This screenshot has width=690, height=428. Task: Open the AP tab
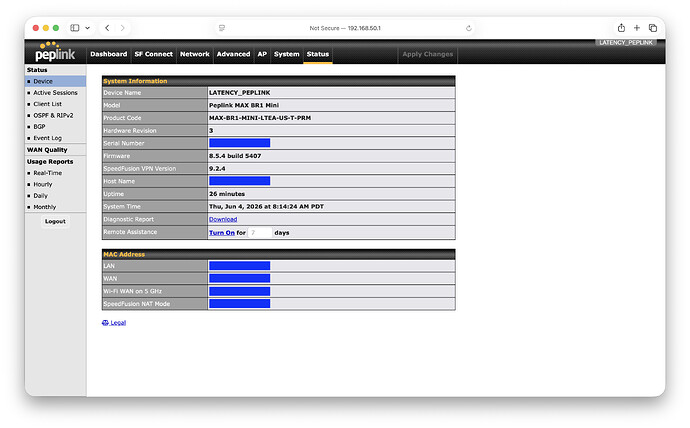[262, 54]
